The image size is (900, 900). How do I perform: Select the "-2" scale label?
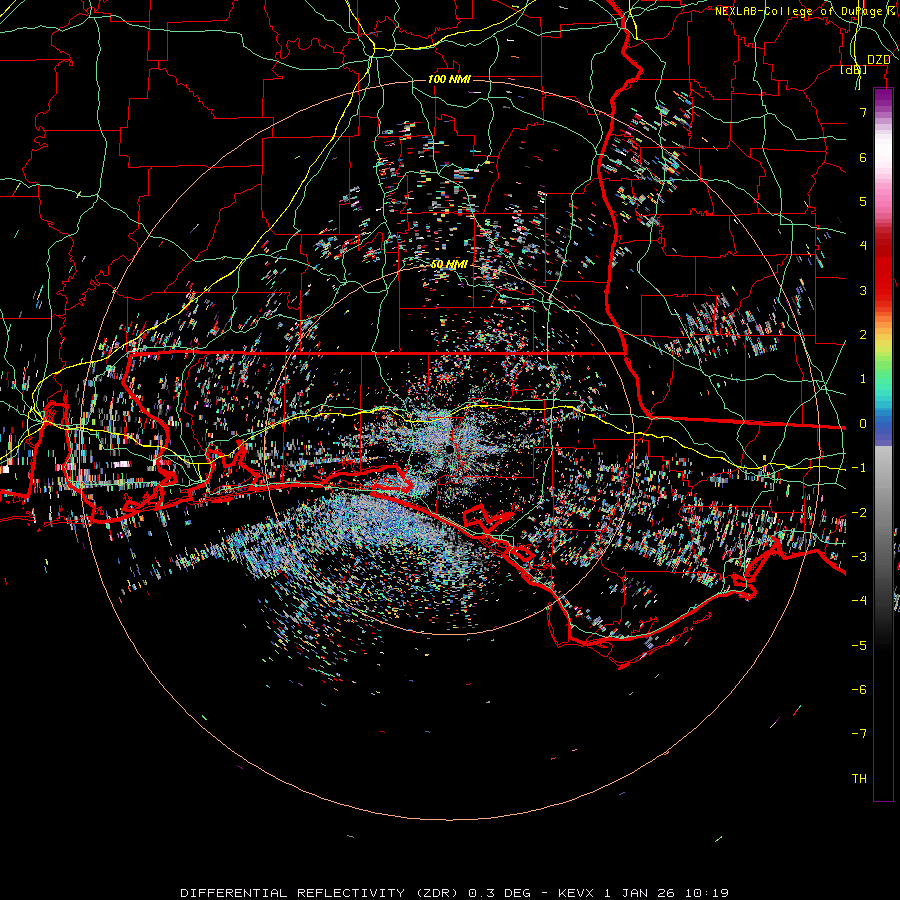859,513
